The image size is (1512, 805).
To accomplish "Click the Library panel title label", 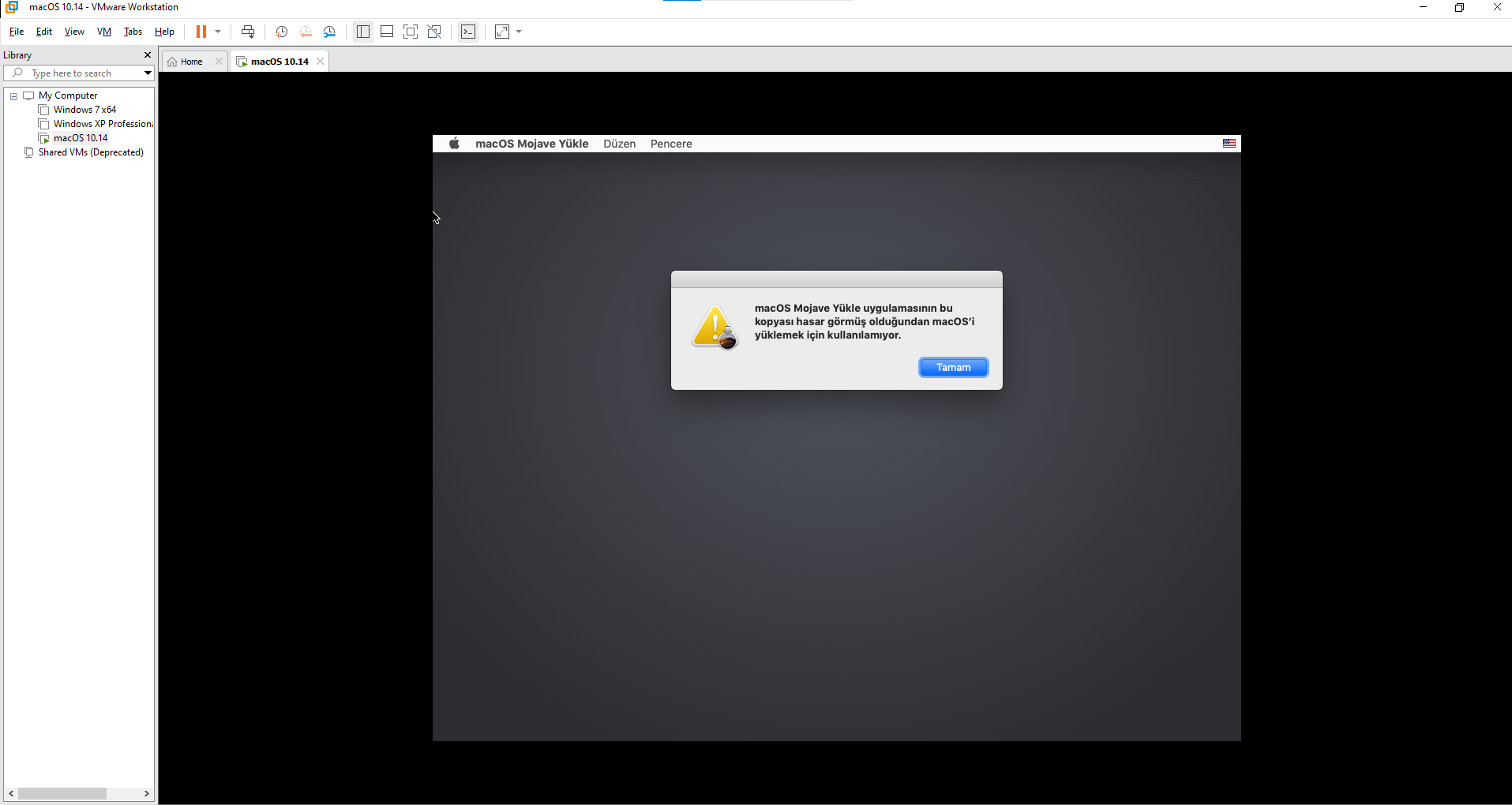I will (x=17, y=55).
